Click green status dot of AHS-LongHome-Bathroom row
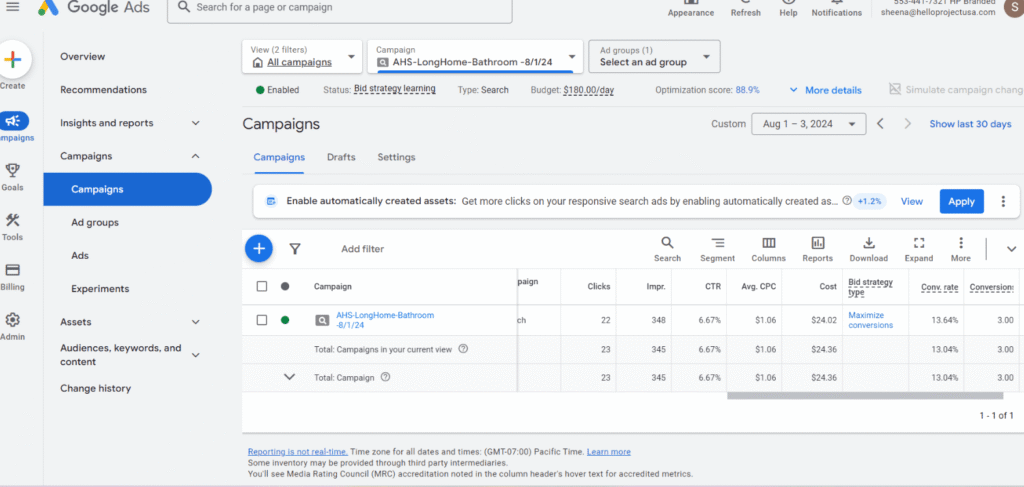1024x487 pixels. (x=285, y=320)
